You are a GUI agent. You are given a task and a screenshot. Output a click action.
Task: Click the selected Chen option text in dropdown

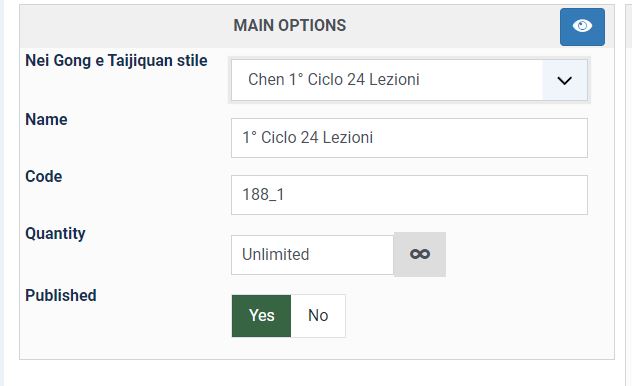click(334, 79)
